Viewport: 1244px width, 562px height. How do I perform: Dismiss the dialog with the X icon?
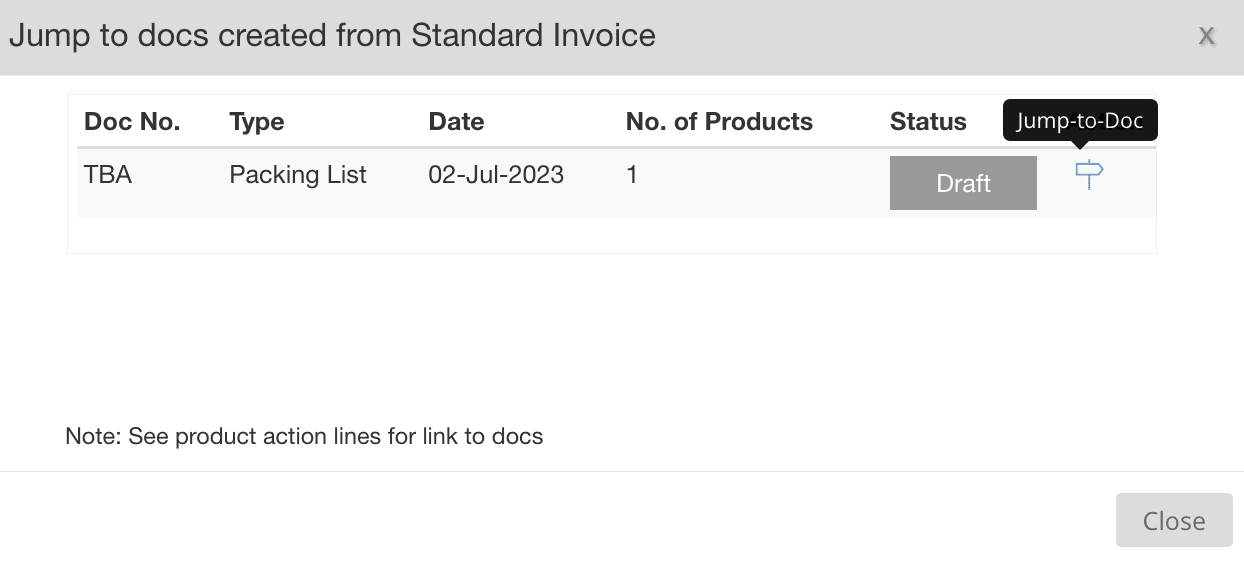pos(1207,36)
